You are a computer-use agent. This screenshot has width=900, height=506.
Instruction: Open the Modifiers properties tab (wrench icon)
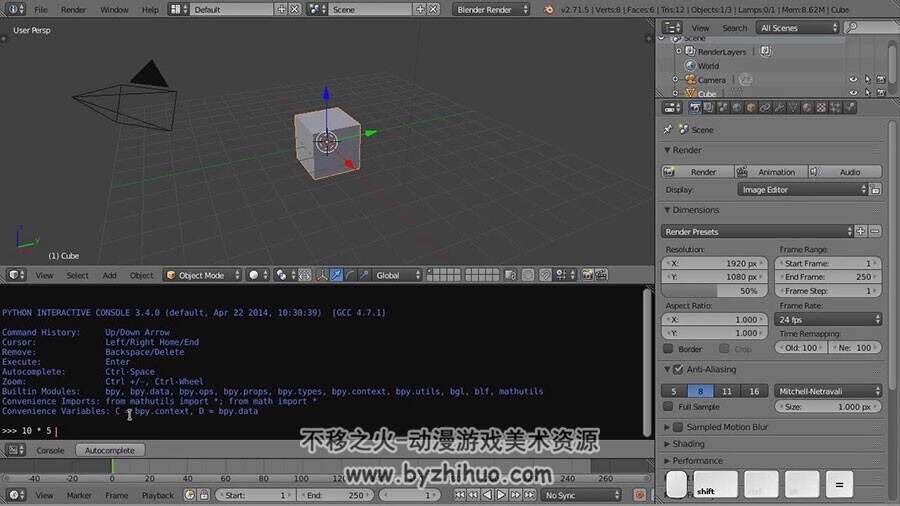779,107
